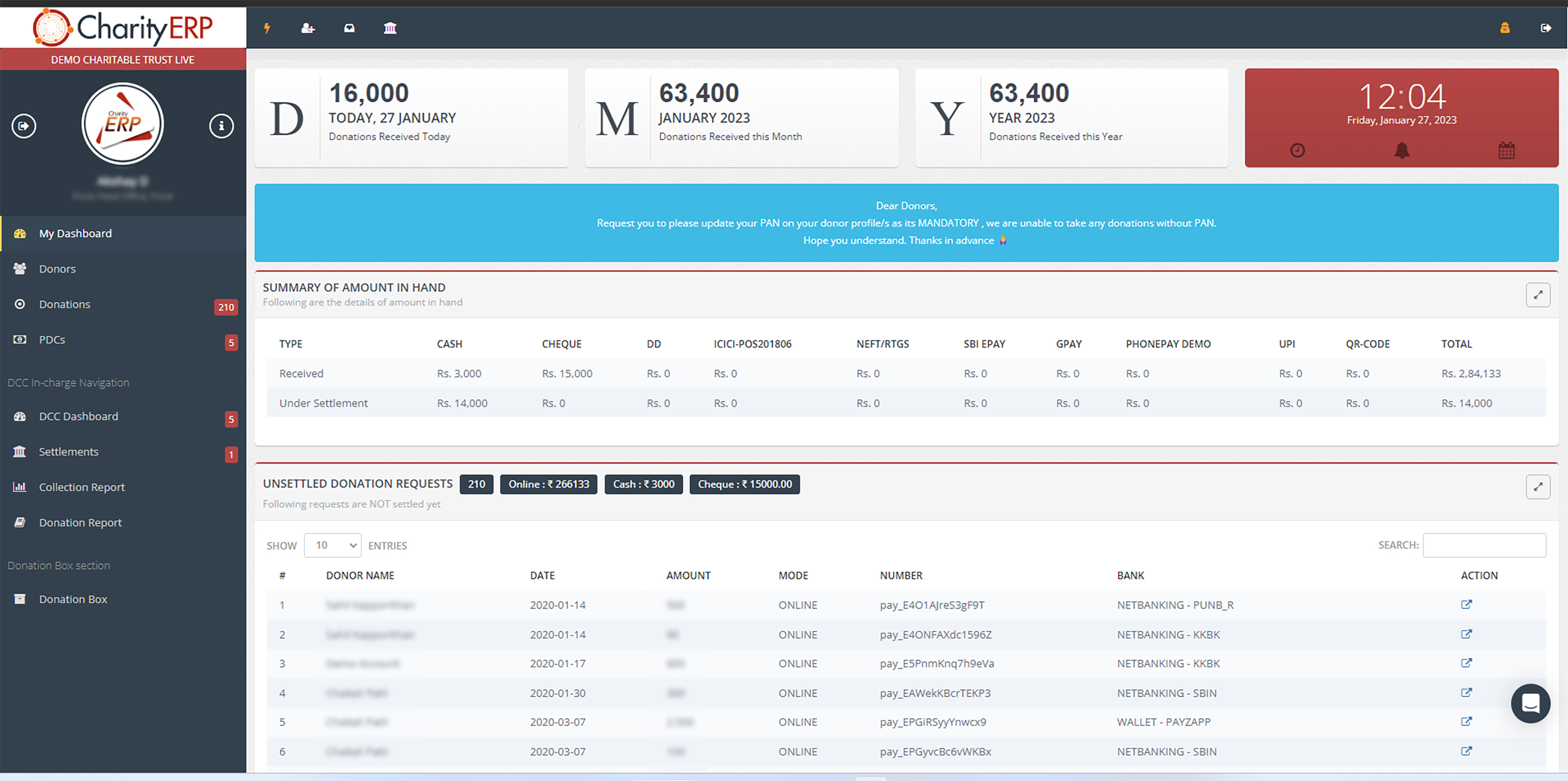Click the 2020-01-17 date cell
The height and width of the screenshot is (781, 1568).
557,663
